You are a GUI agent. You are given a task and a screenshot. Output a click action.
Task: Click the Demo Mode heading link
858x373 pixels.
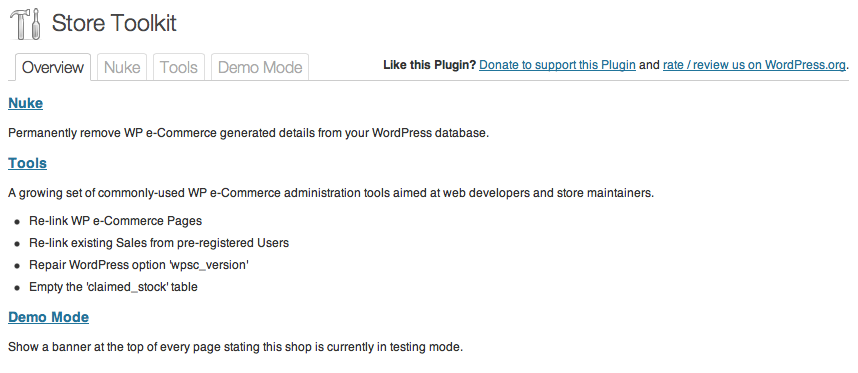coord(49,317)
